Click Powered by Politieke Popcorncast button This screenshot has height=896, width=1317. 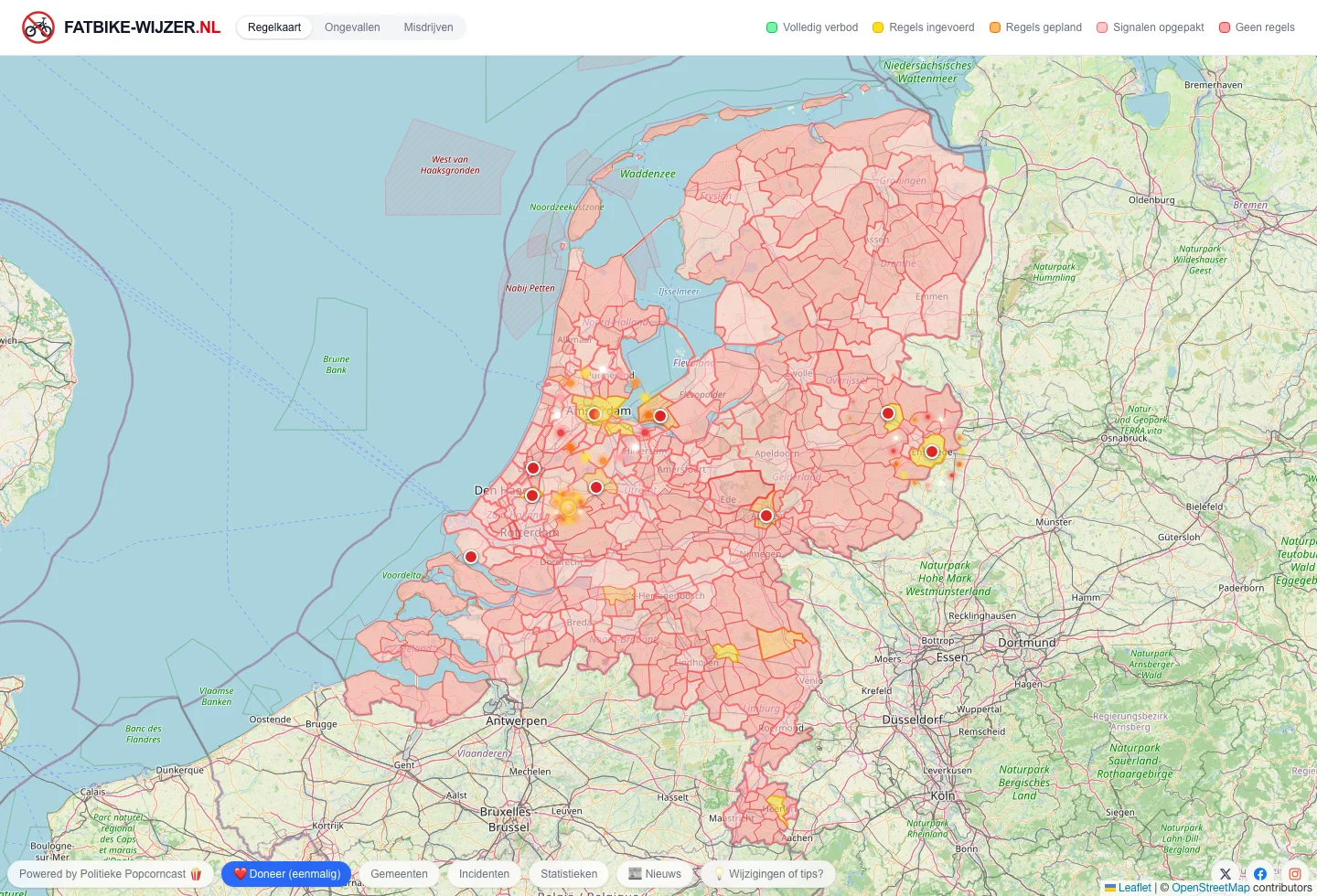[x=111, y=874]
